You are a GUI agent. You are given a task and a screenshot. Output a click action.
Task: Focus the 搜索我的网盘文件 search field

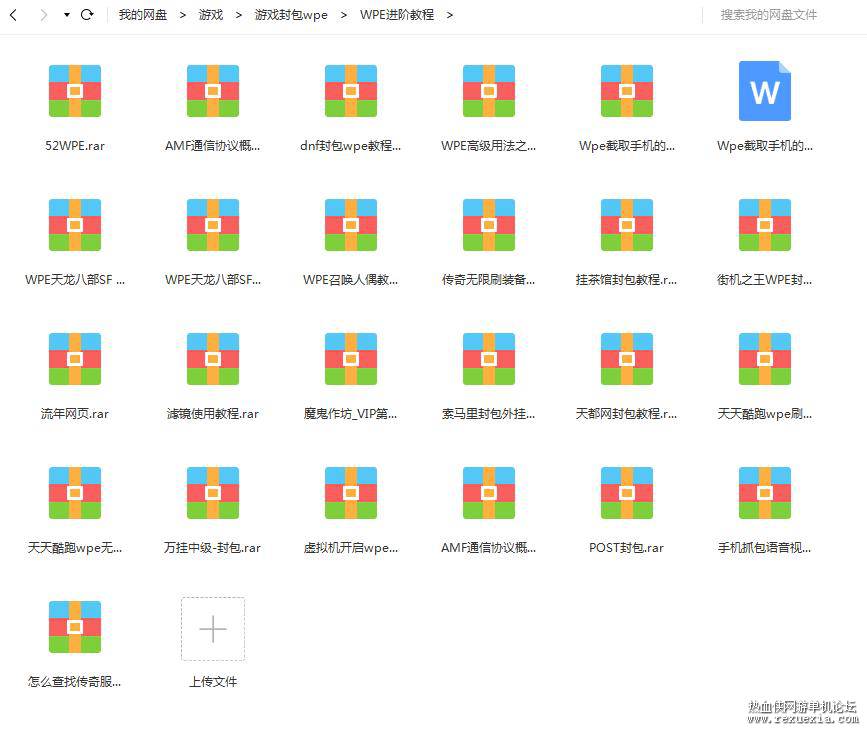[769, 15]
